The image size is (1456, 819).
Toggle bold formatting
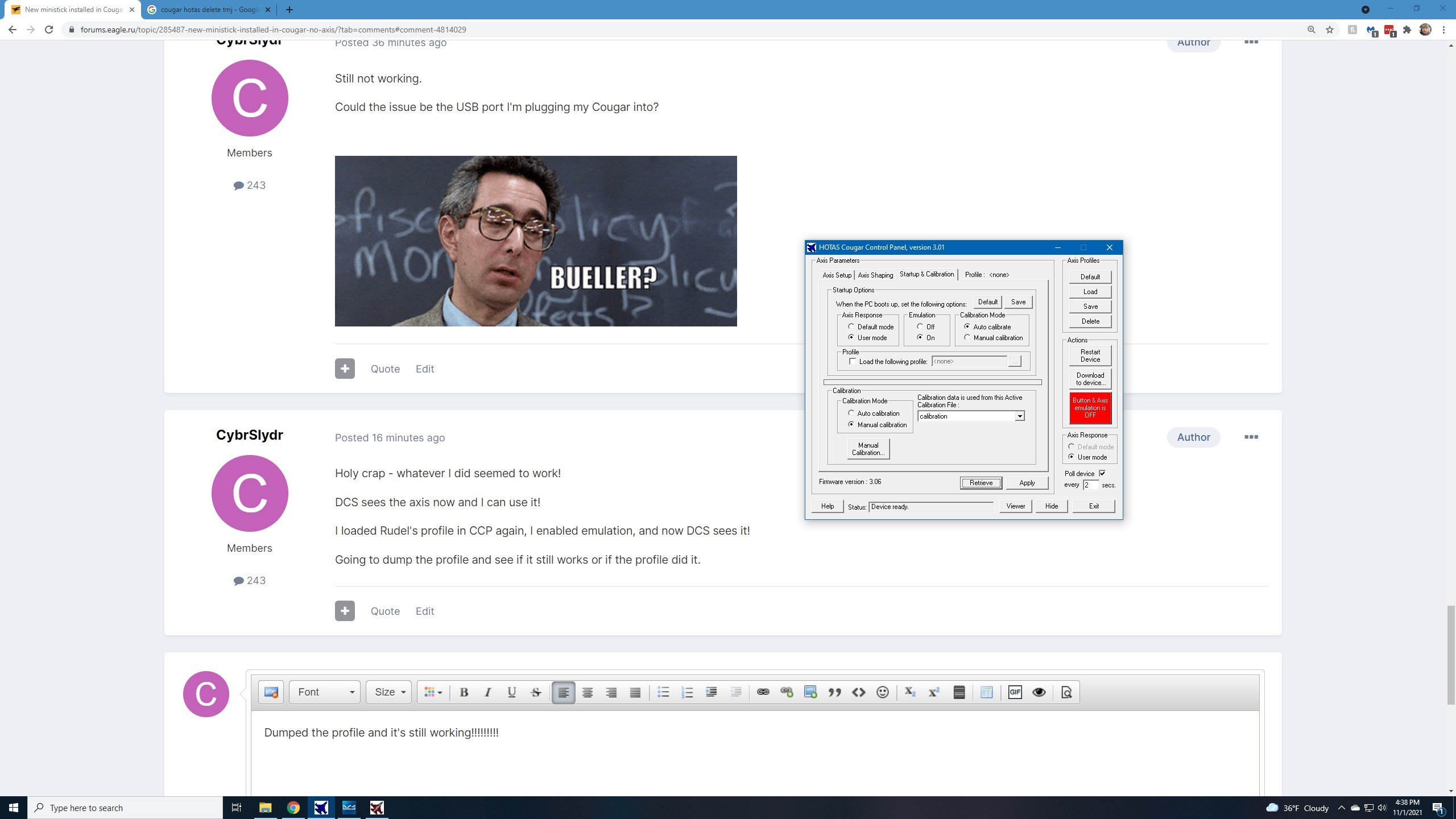(x=464, y=692)
